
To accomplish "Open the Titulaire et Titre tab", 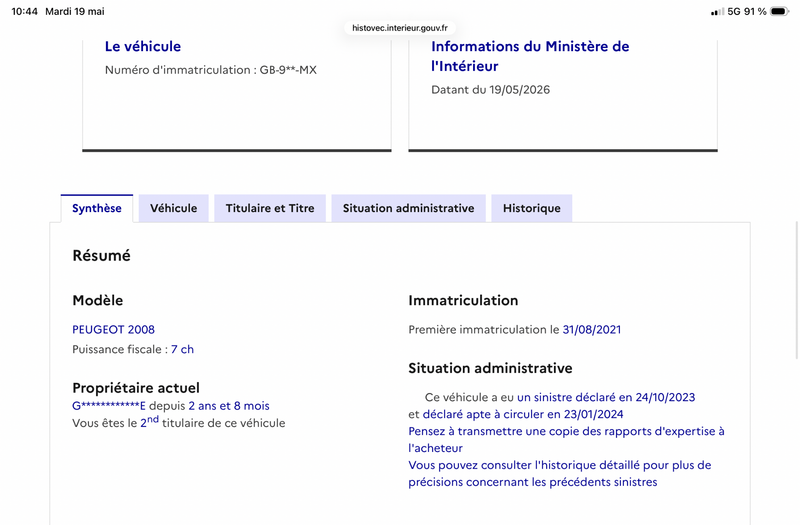I will point(270,208).
